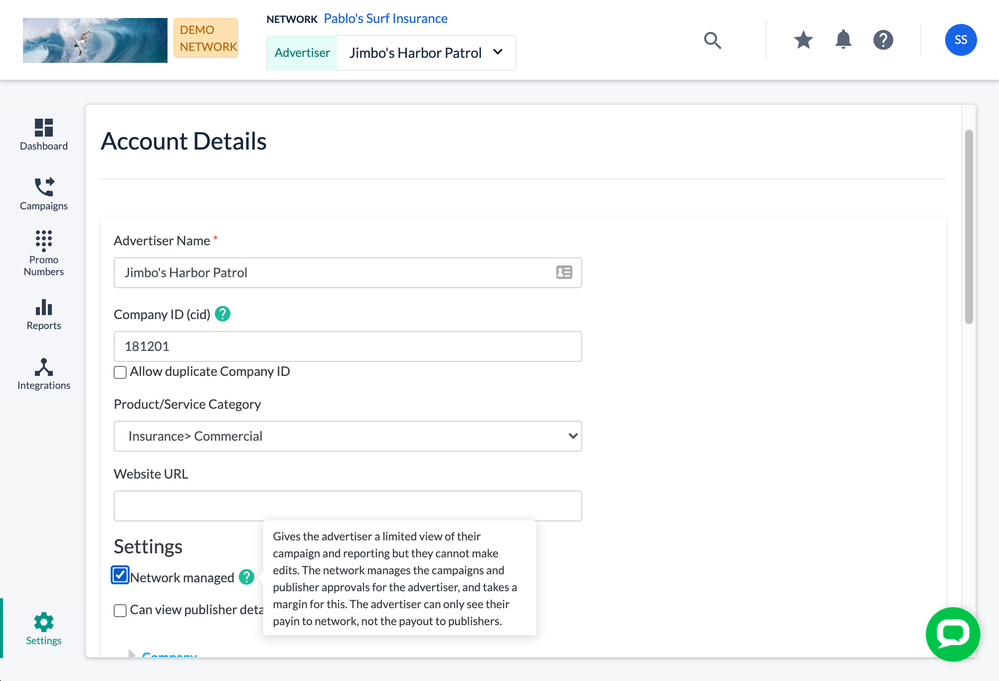
Task: Click the Network managed help icon
Action: (247, 577)
